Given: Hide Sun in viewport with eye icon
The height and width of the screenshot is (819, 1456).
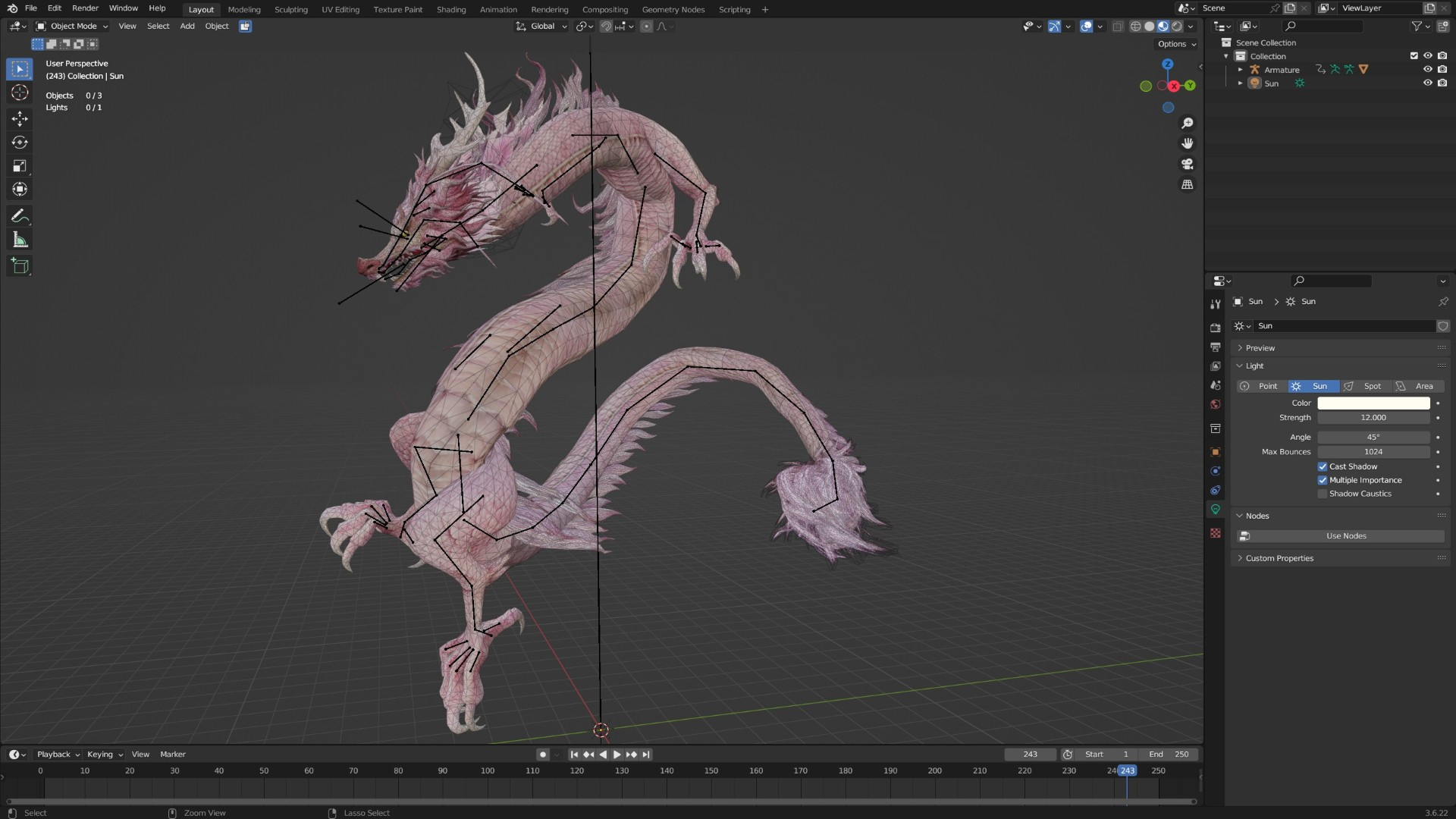Looking at the screenshot, I should pyautogui.click(x=1427, y=83).
